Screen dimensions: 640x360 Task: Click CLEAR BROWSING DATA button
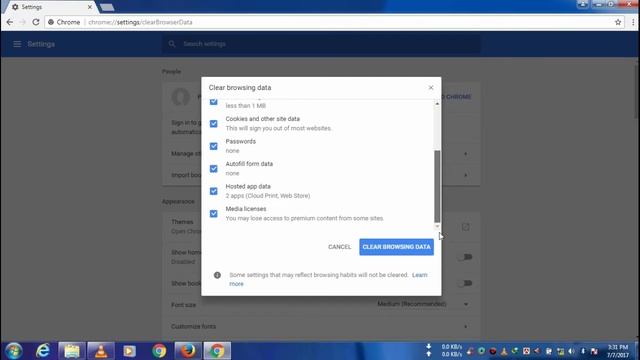click(x=396, y=247)
